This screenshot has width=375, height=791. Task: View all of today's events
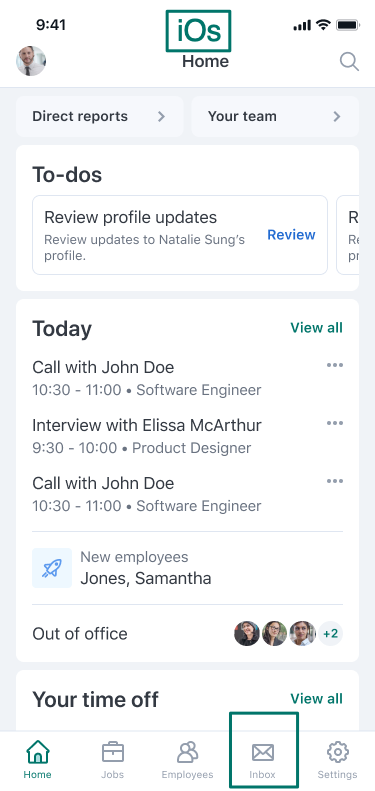coord(316,328)
